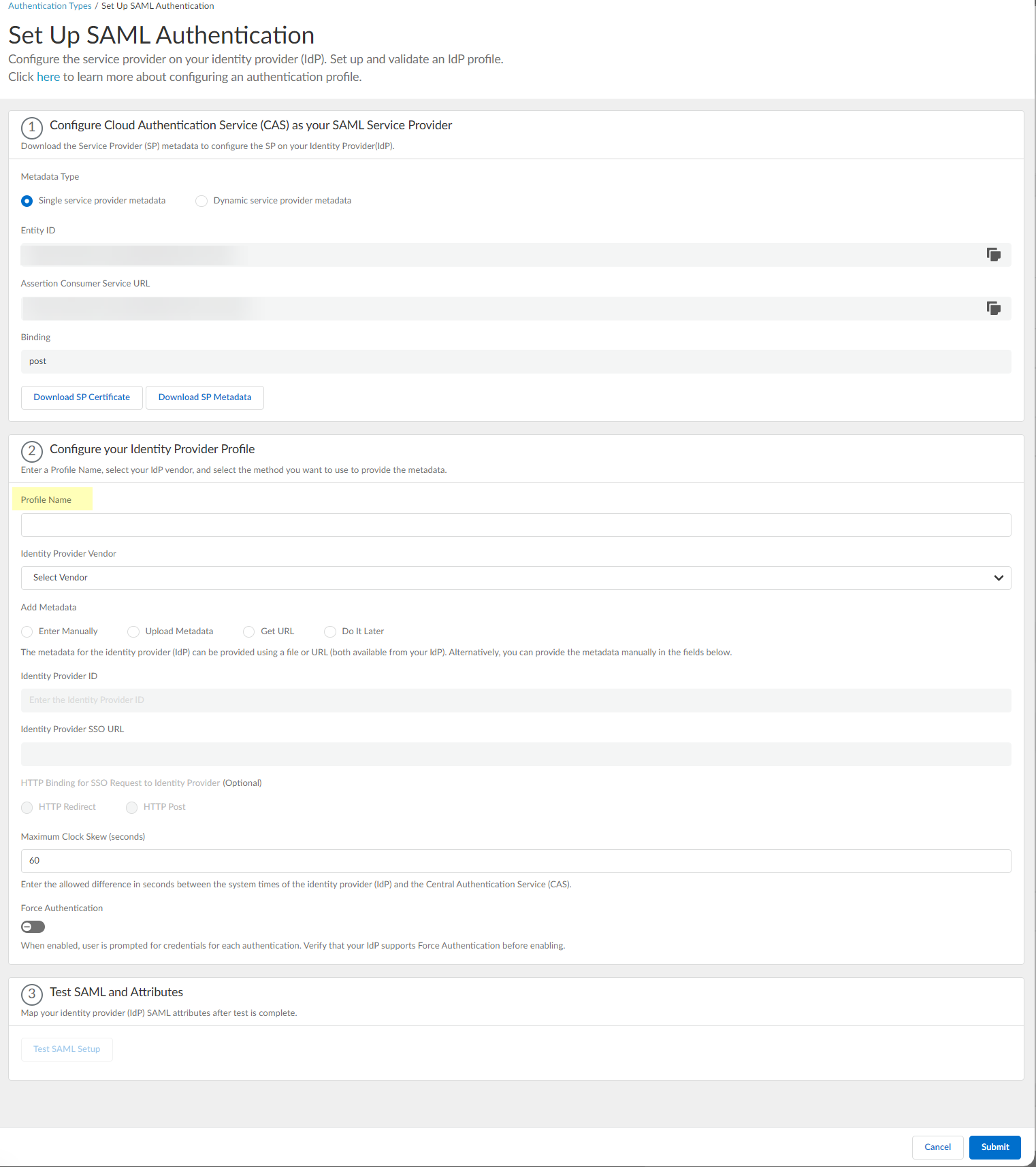Cancel the SAML setup
Image resolution: width=1036 pixels, height=1167 pixels.
tap(937, 1147)
